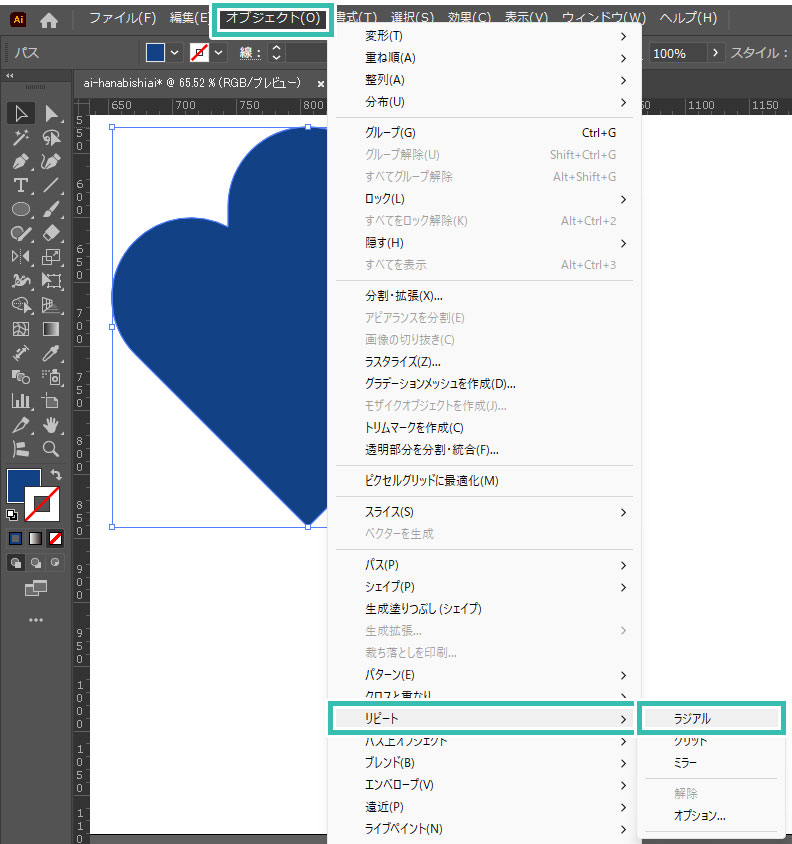
Task: Expand the パス(P) submenu arrow
Action: [623, 565]
